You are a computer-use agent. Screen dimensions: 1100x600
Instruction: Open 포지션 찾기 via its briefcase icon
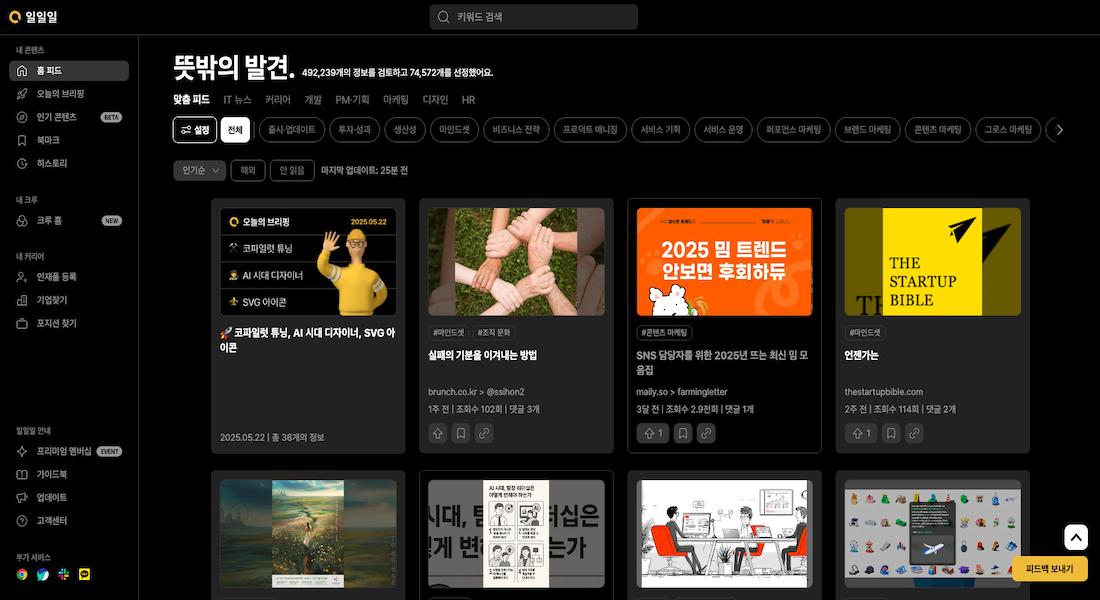tap(22, 324)
